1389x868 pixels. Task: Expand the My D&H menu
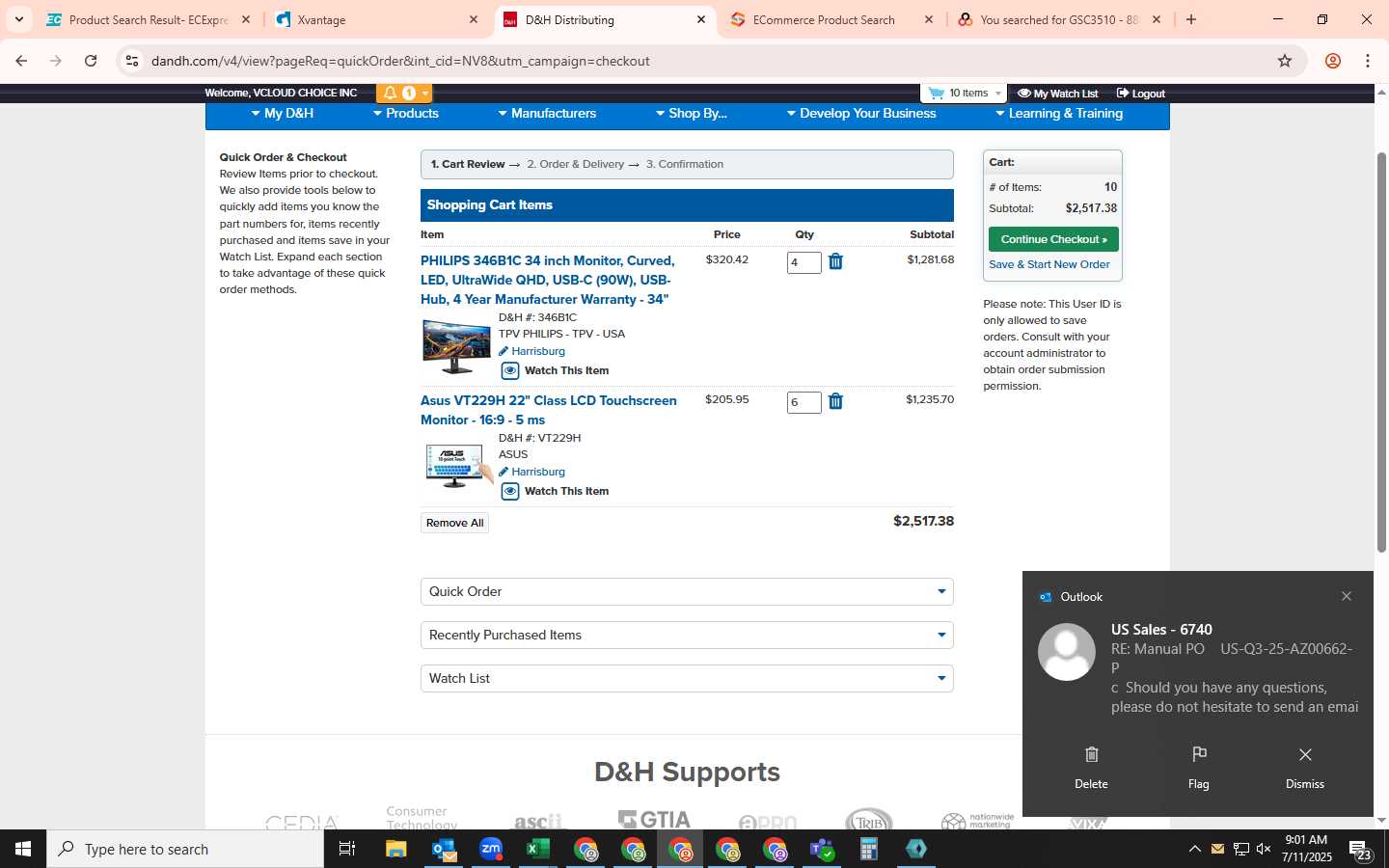(283, 114)
